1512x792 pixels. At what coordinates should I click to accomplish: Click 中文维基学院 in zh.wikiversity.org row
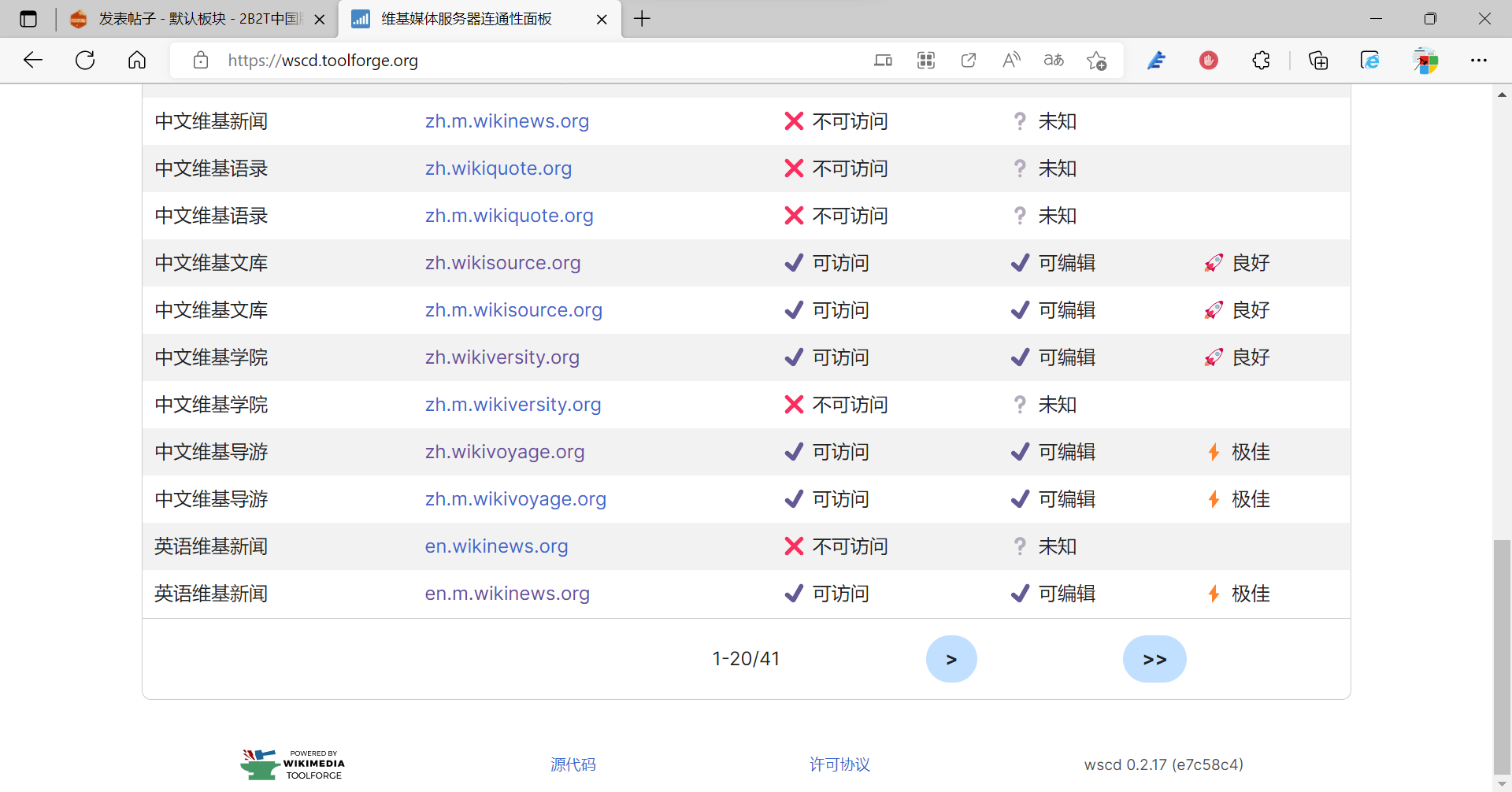(x=211, y=357)
